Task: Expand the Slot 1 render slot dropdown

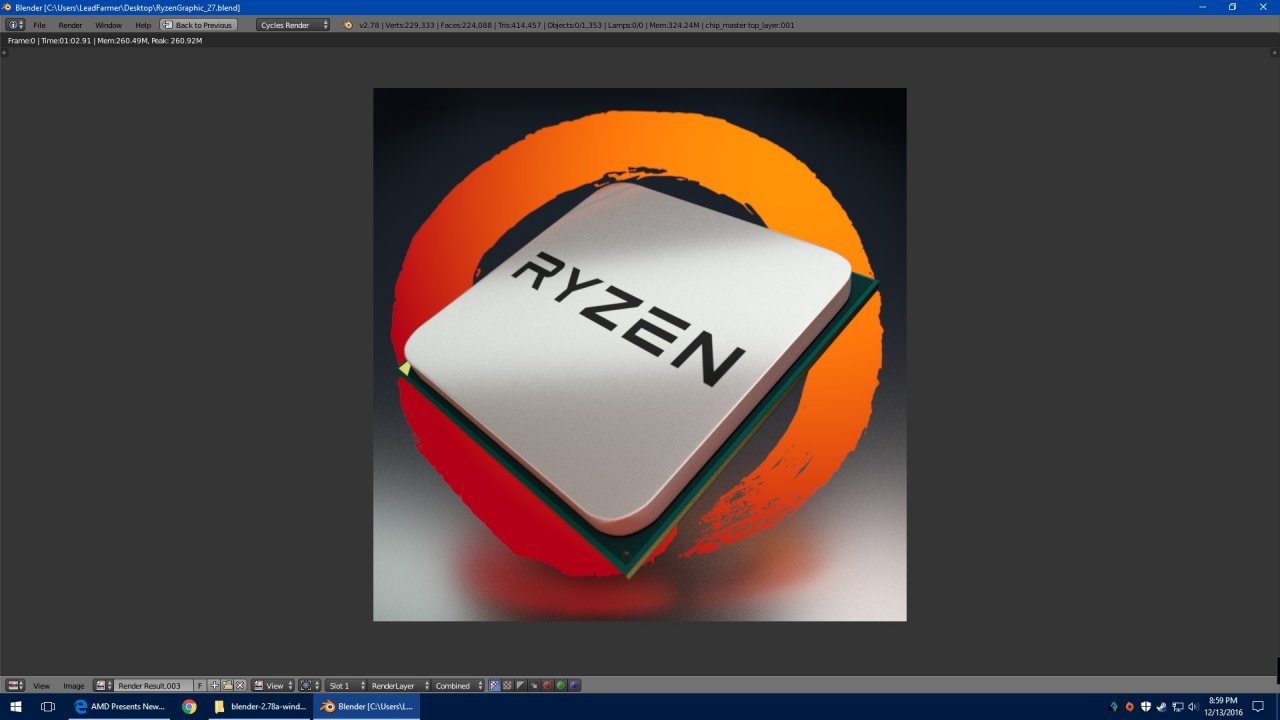Action: 347,686
